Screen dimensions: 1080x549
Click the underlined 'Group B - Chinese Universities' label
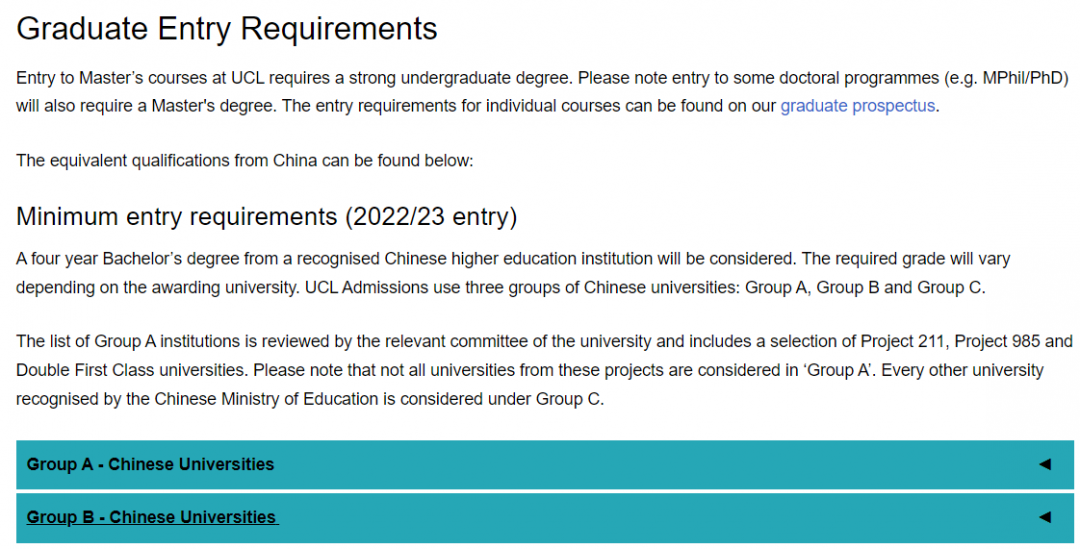(152, 517)
